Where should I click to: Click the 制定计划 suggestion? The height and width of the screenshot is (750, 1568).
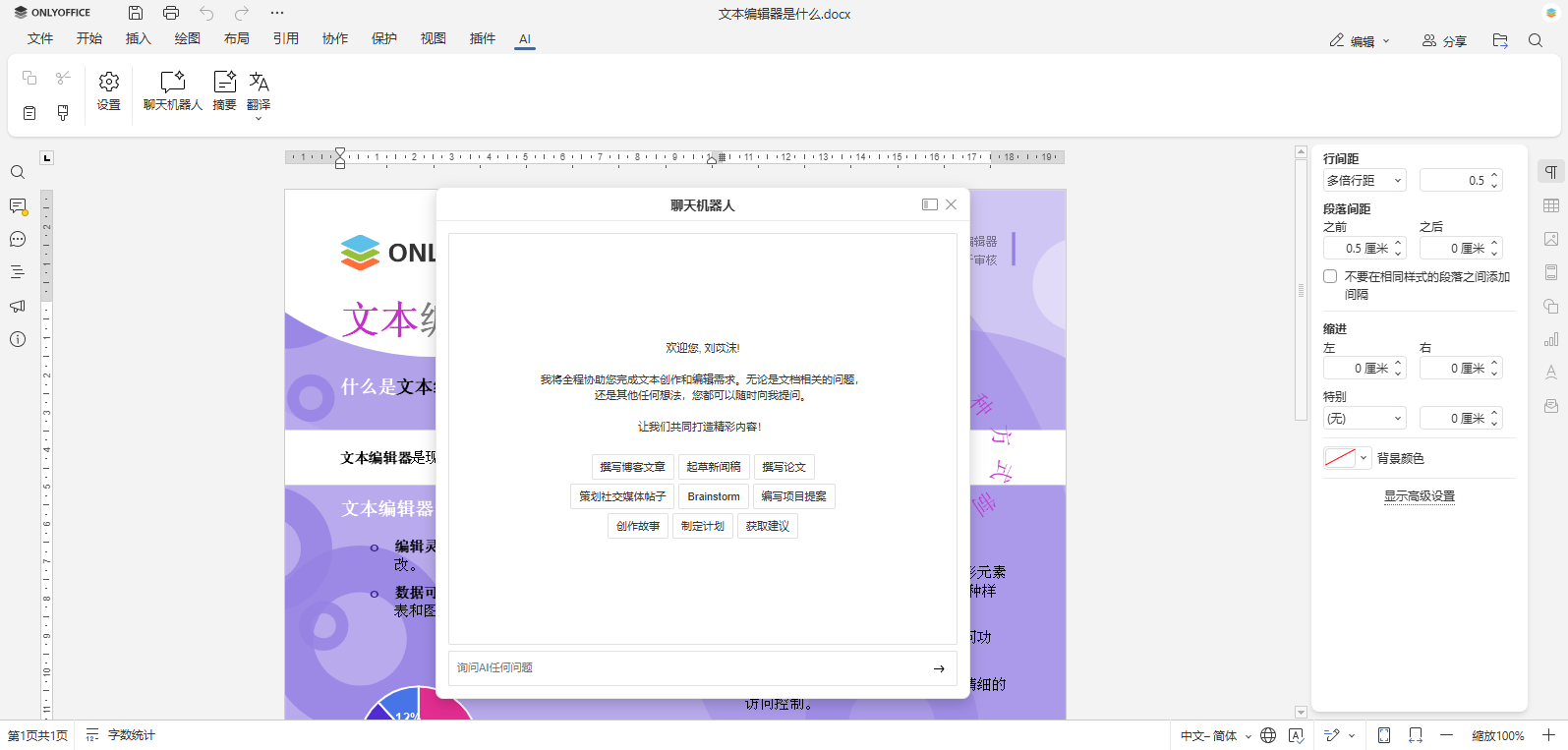pos(703,526)
